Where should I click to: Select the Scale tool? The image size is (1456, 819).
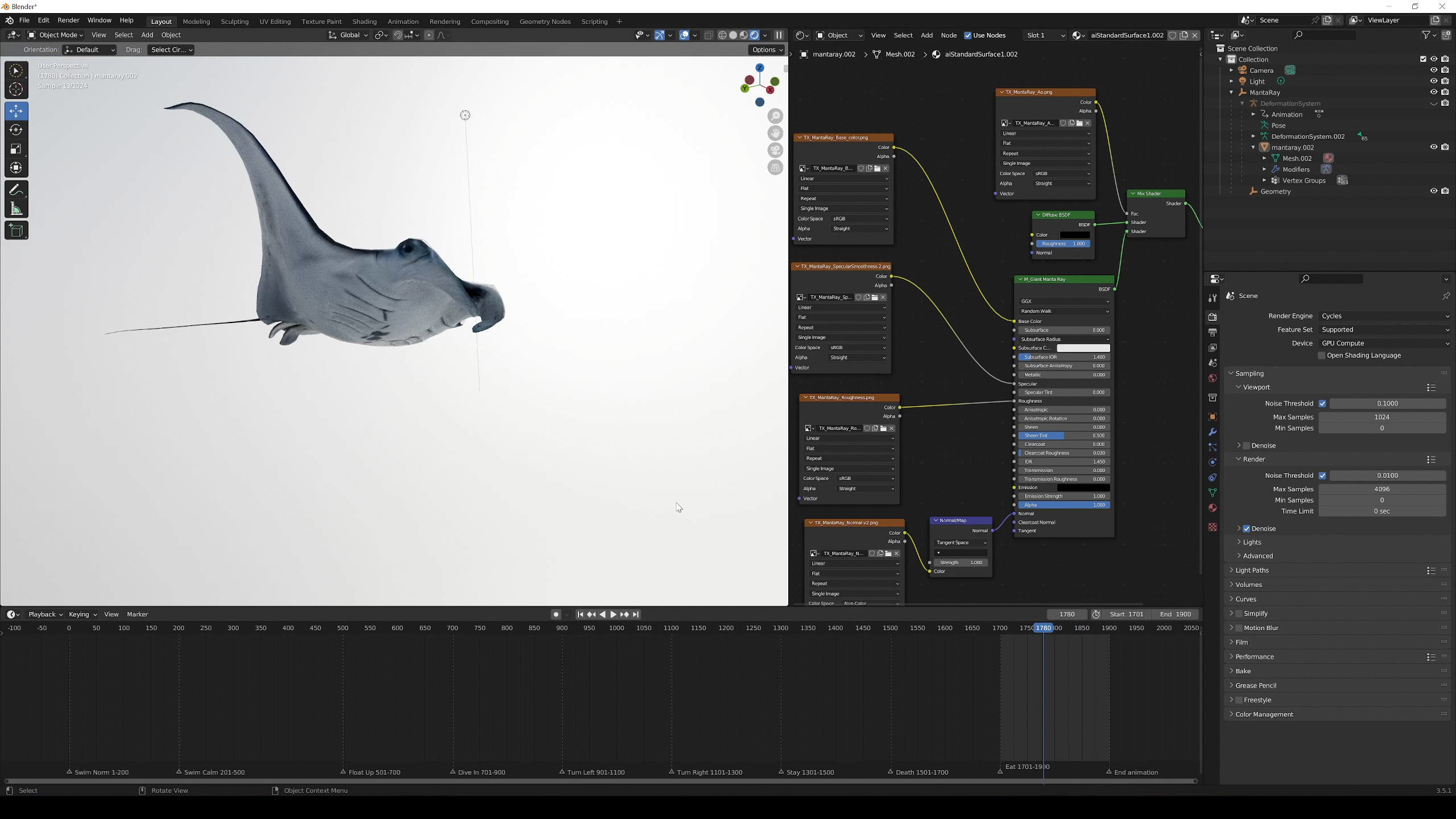pos(16,149)
